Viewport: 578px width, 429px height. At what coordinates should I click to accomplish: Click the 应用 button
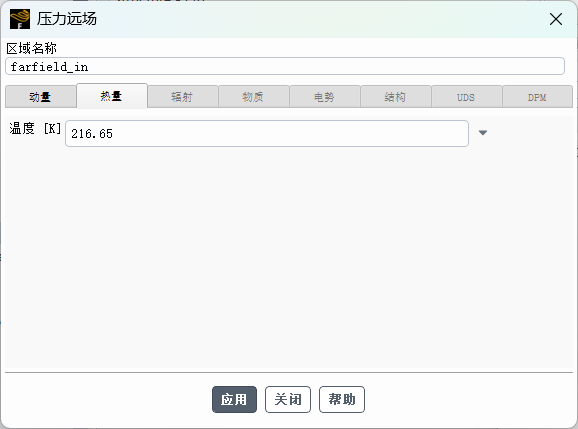point(234,399)
